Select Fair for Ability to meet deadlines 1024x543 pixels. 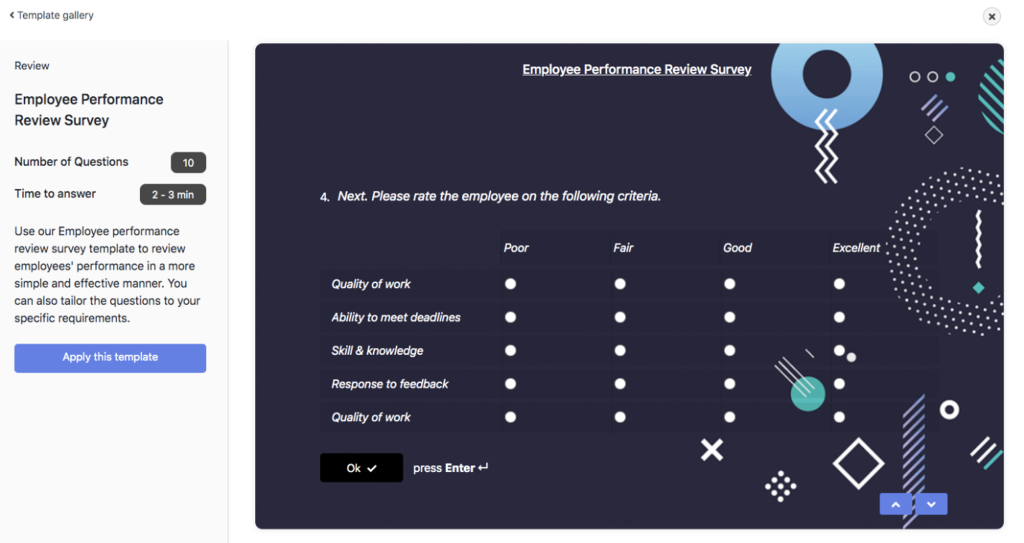click(620, 317)
